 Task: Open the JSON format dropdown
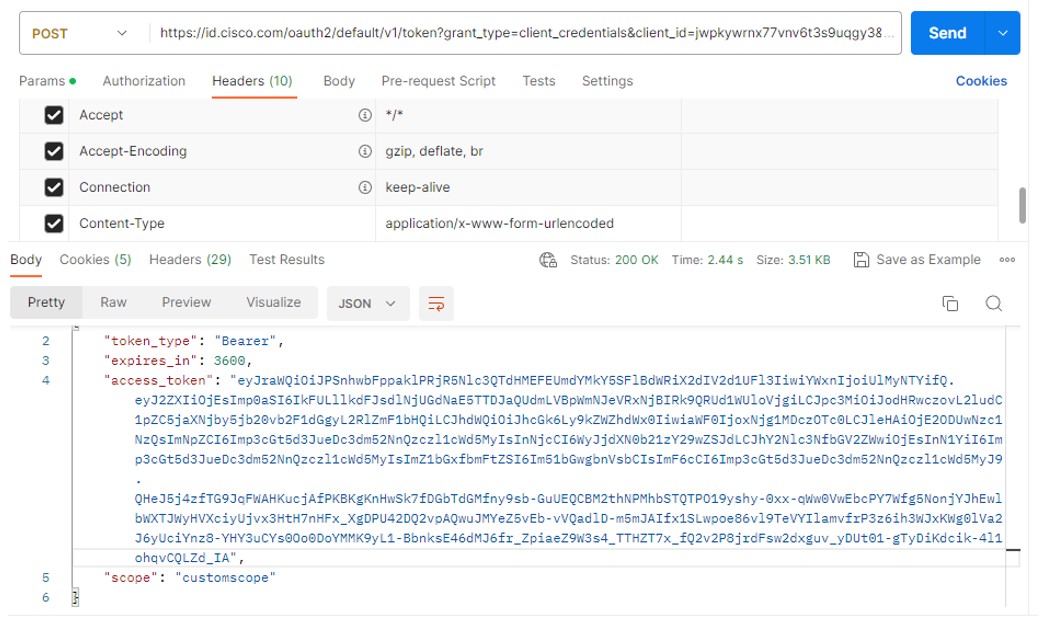(x=367, y=304)
